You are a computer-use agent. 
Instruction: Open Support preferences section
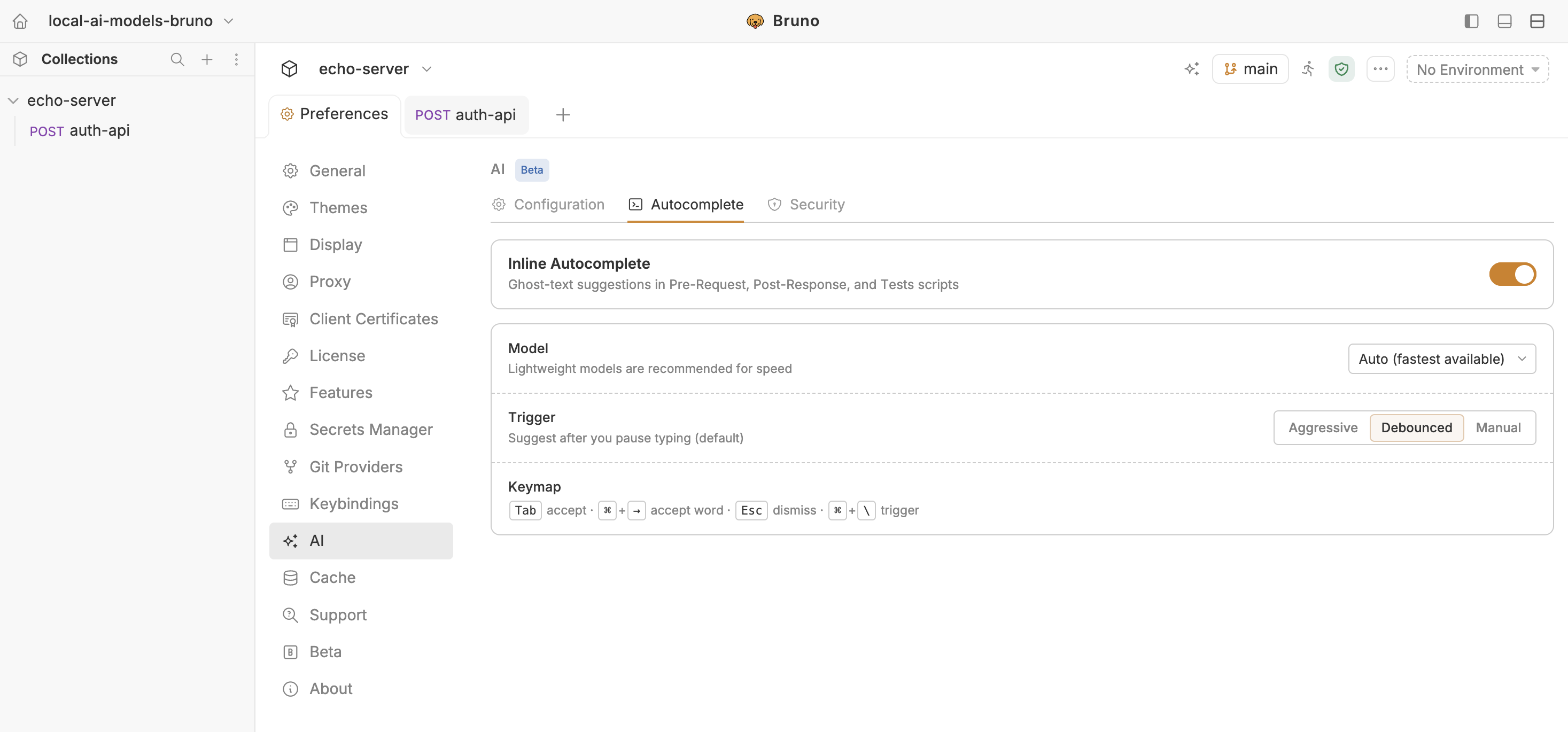[x=361, y=614]
